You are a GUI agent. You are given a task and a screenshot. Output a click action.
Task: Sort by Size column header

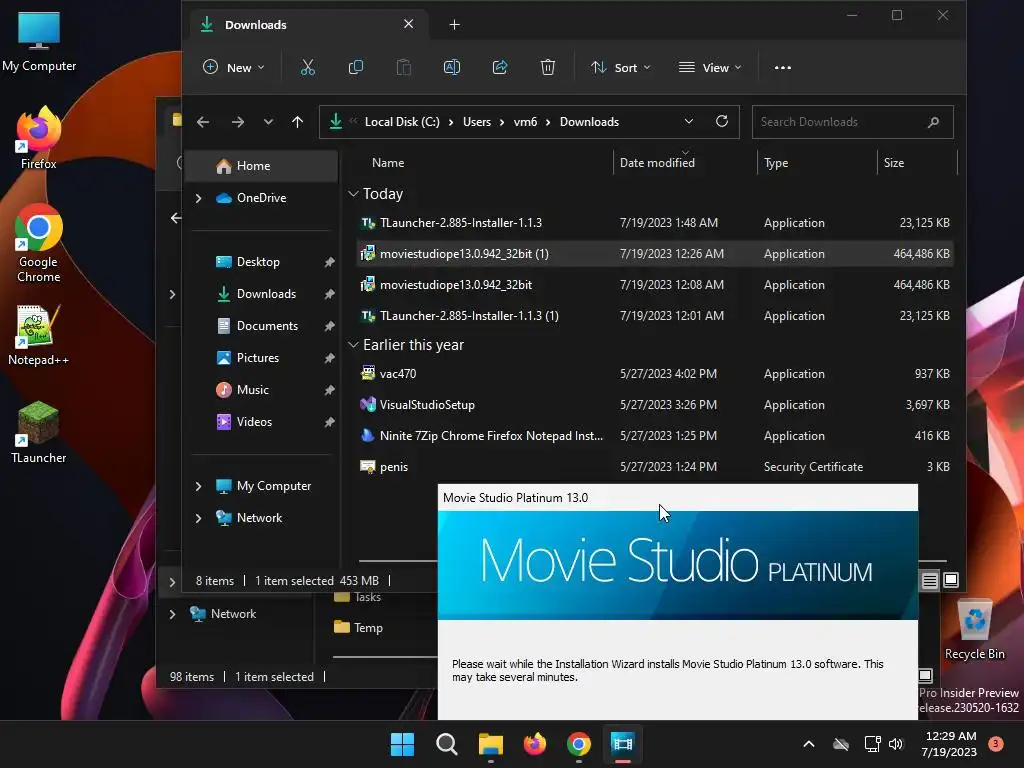coord(893,163)
